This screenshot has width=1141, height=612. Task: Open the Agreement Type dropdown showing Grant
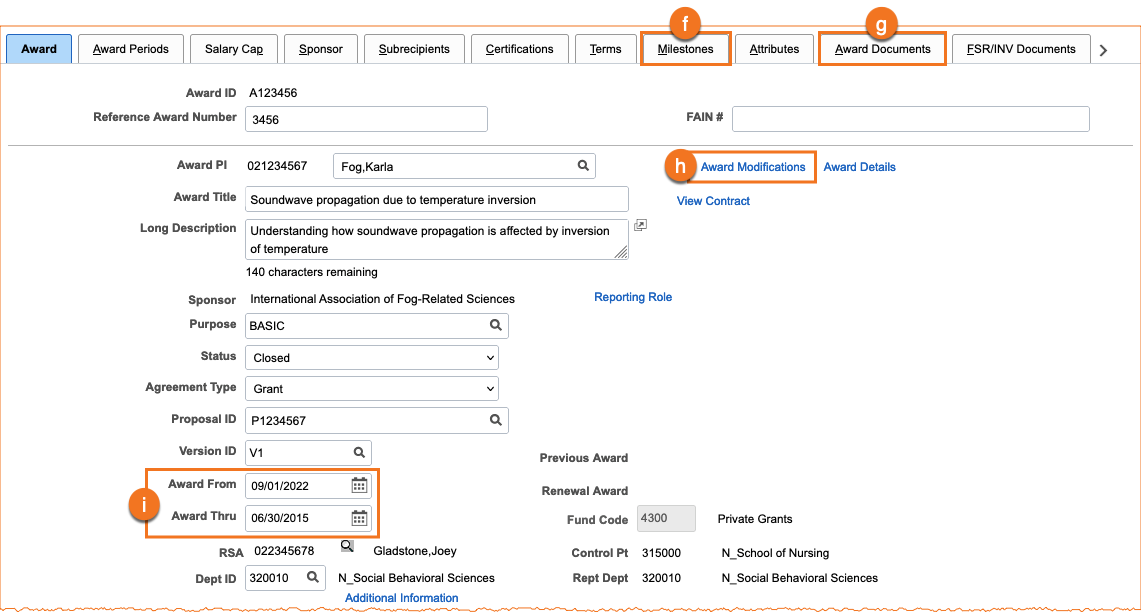click(372, 389)
